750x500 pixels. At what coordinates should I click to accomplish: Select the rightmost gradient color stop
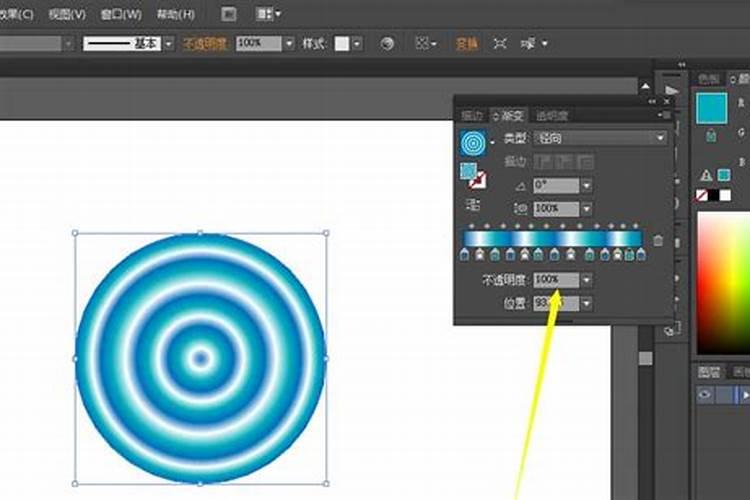[641, 255]
